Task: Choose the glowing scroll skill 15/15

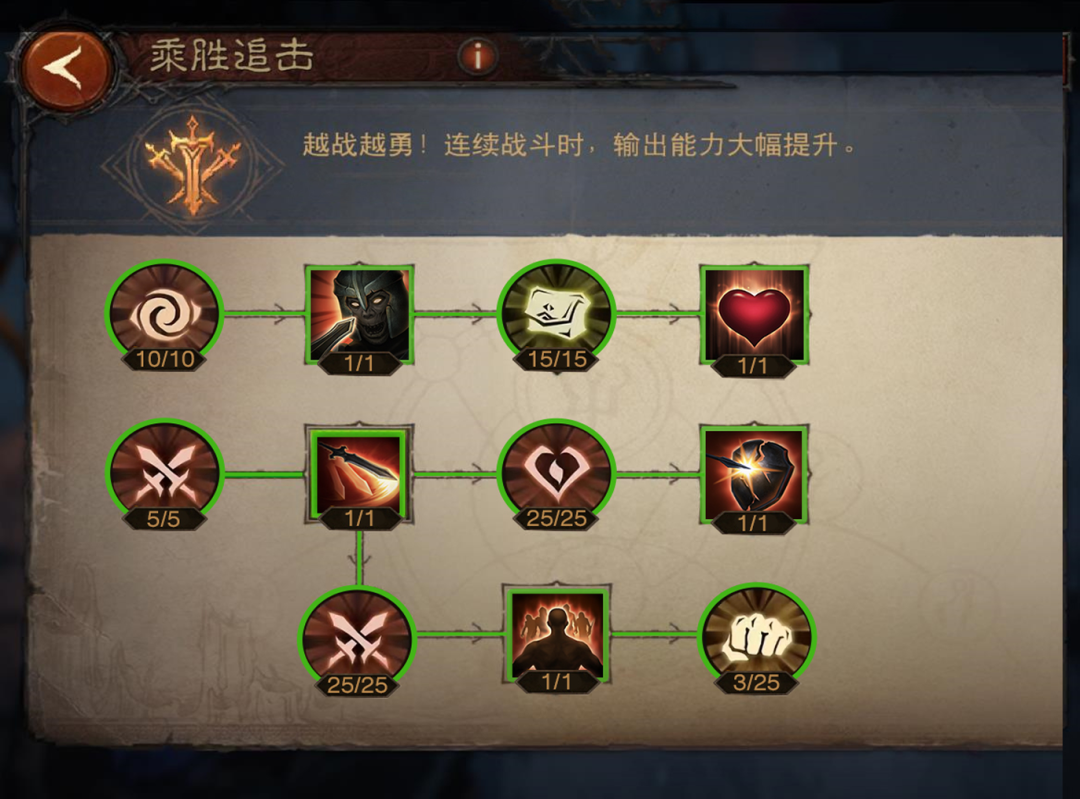Action: coord(557,315)
